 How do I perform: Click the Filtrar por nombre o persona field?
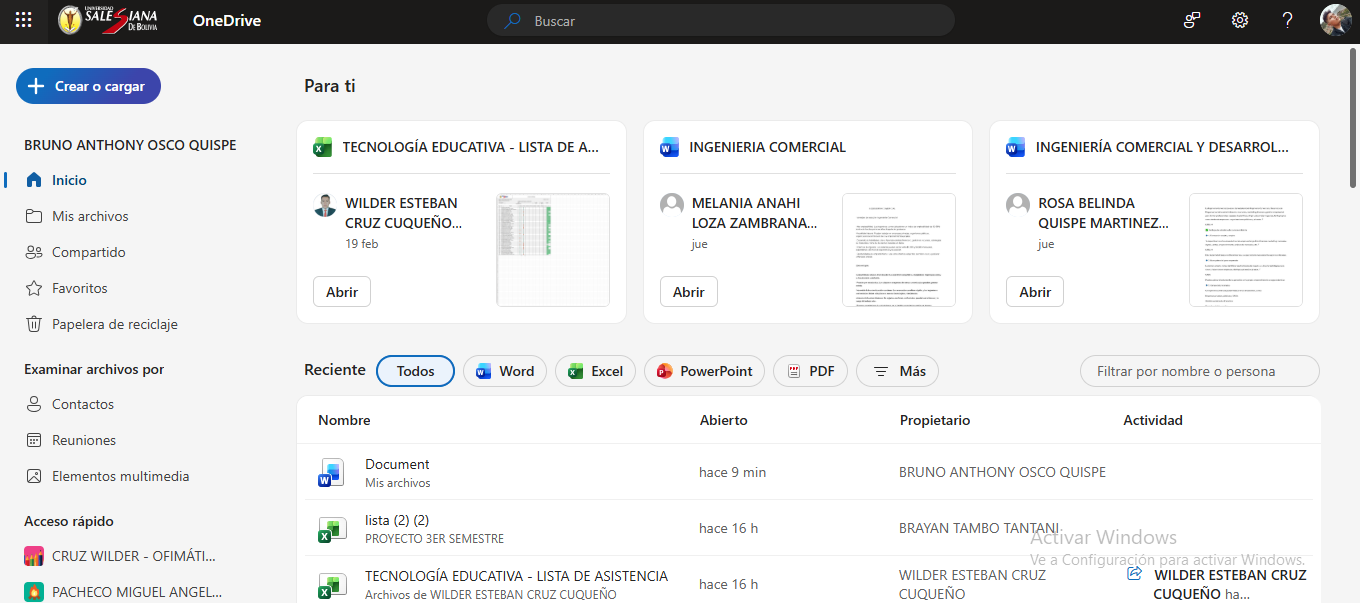(1199, 371)
